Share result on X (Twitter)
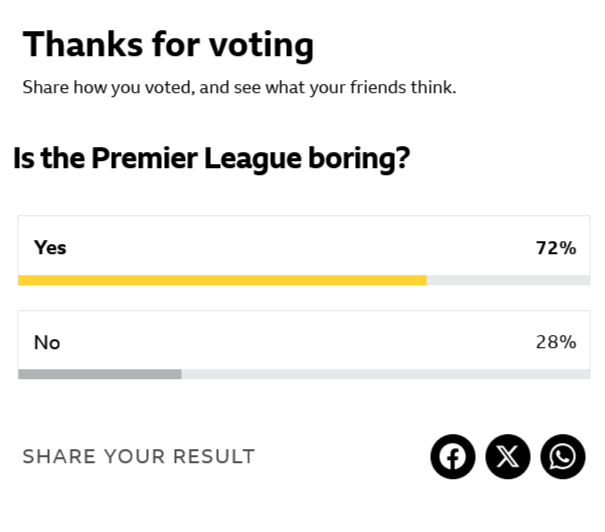The width and height of the screenshot is (605, 532). (508, 456)
